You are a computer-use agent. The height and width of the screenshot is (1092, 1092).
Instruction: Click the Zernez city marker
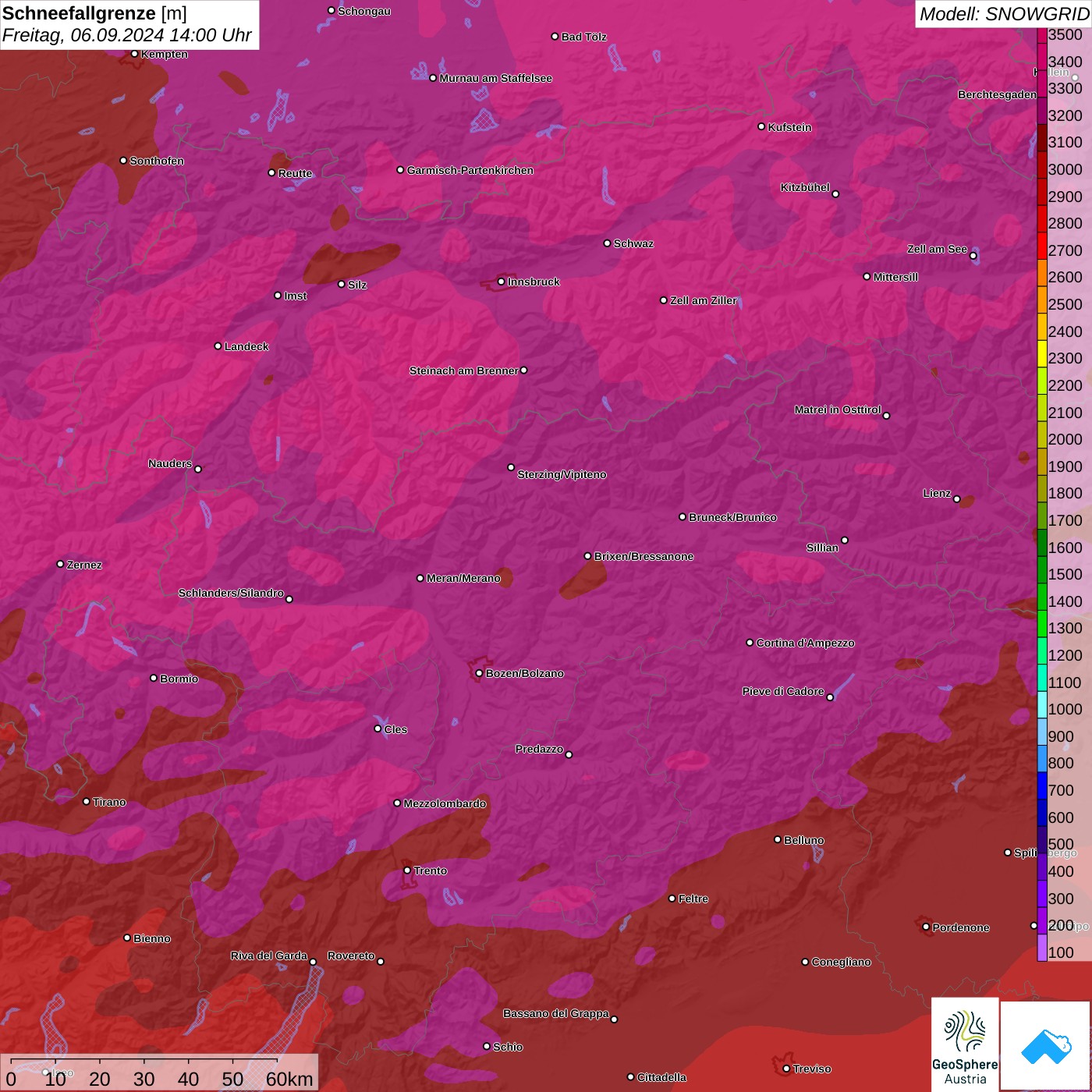[x=61, y=564]
